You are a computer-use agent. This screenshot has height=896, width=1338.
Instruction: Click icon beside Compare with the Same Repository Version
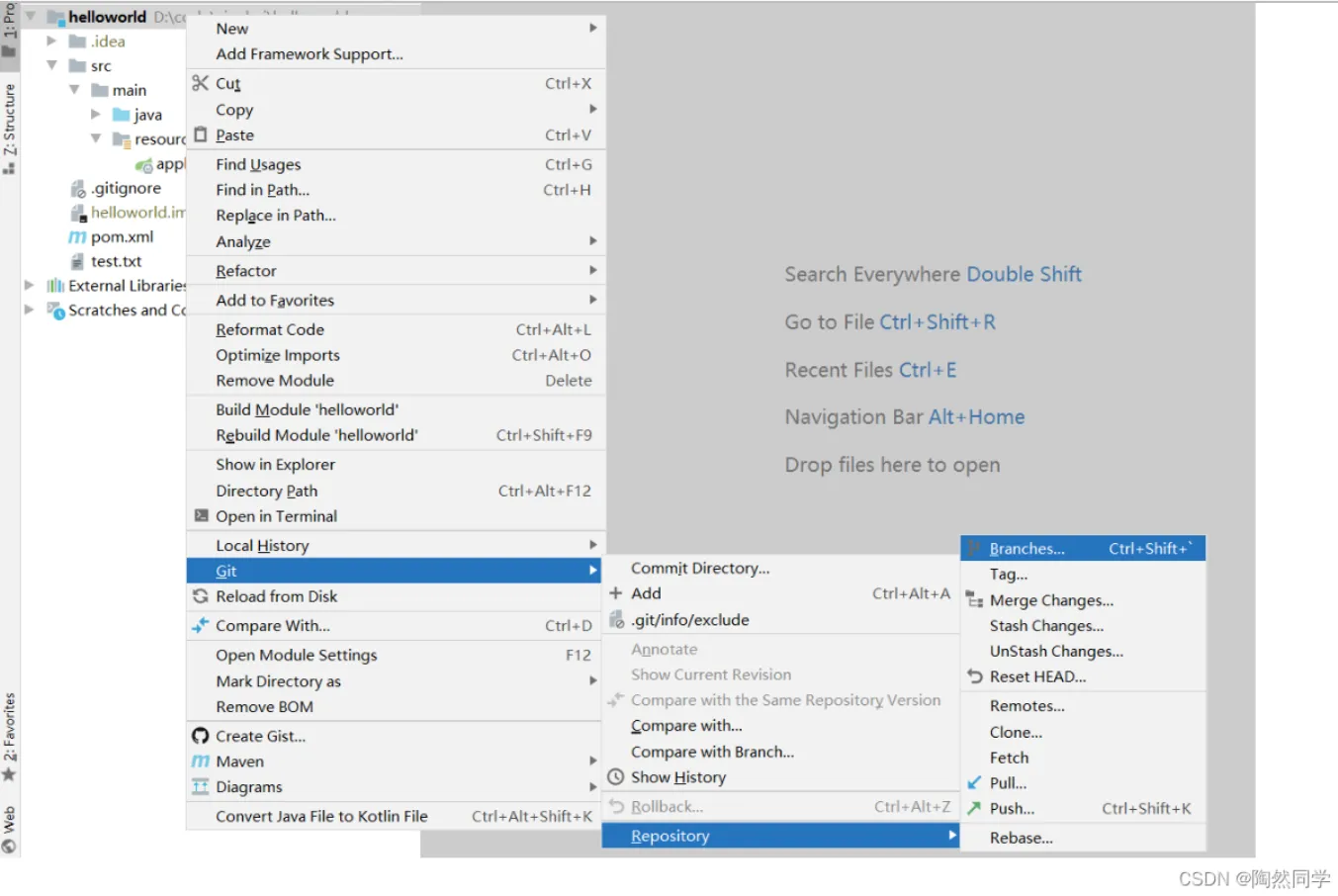pos(615,700)
